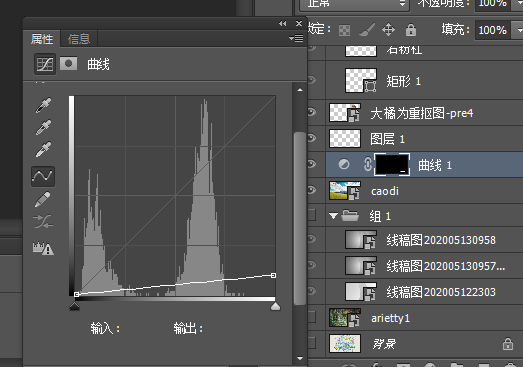Click the curves adjustment icon button
Viewport: 523px width, 367px height.
click(45, 64)
